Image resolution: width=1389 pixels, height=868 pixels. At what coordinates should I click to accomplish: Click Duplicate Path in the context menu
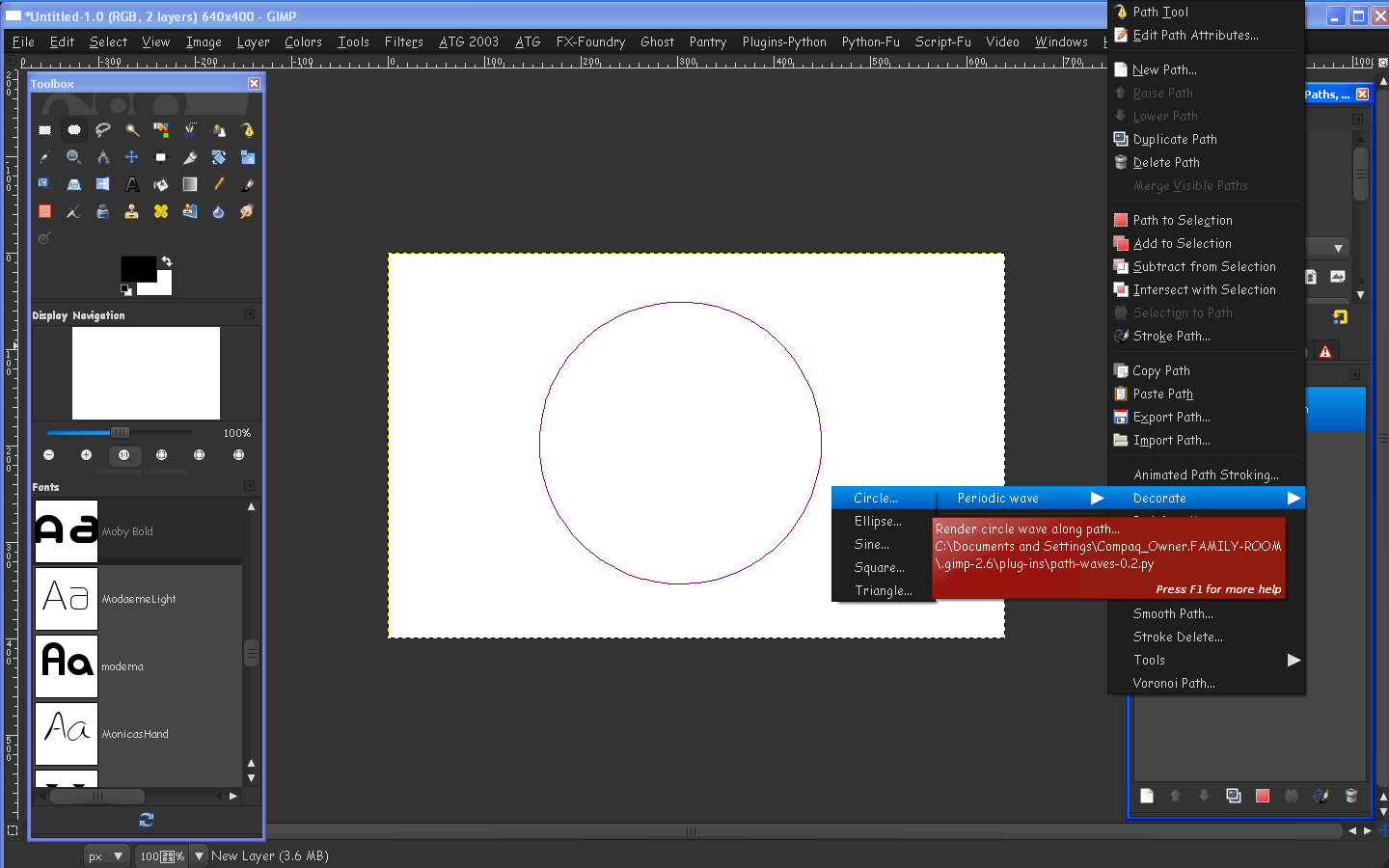tap(1174, 139)
